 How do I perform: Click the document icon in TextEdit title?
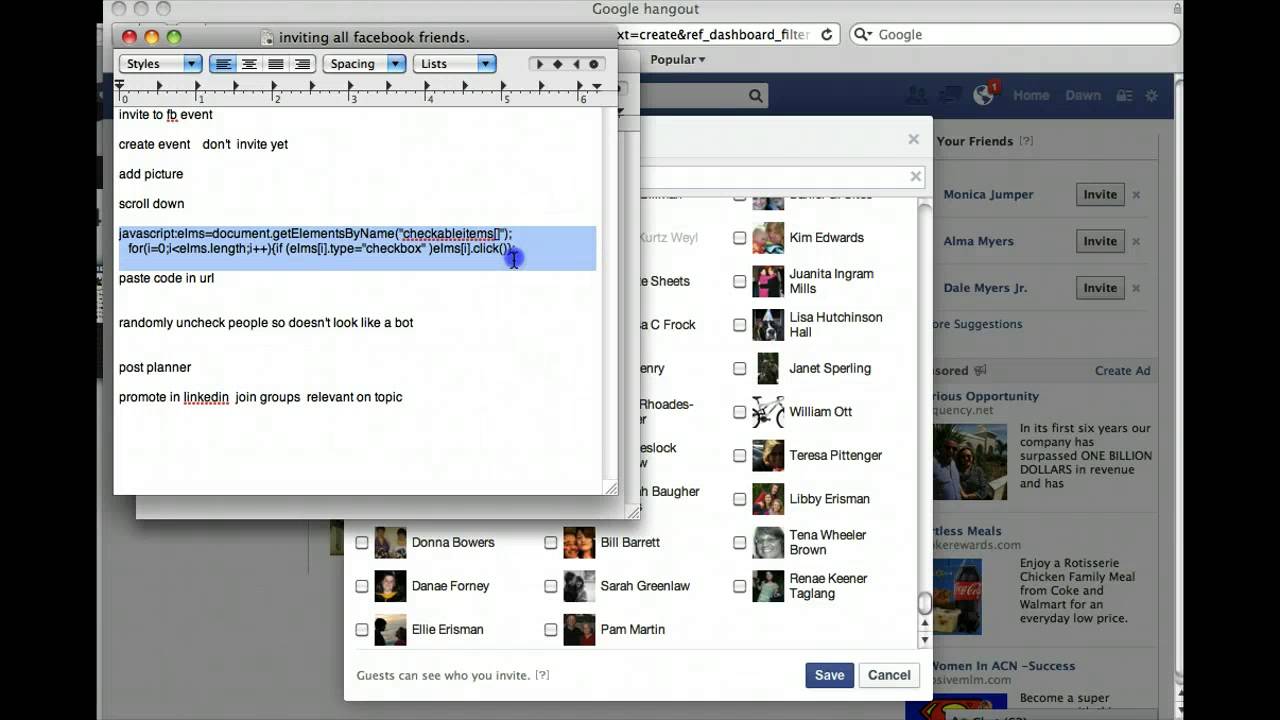point(267,37)
